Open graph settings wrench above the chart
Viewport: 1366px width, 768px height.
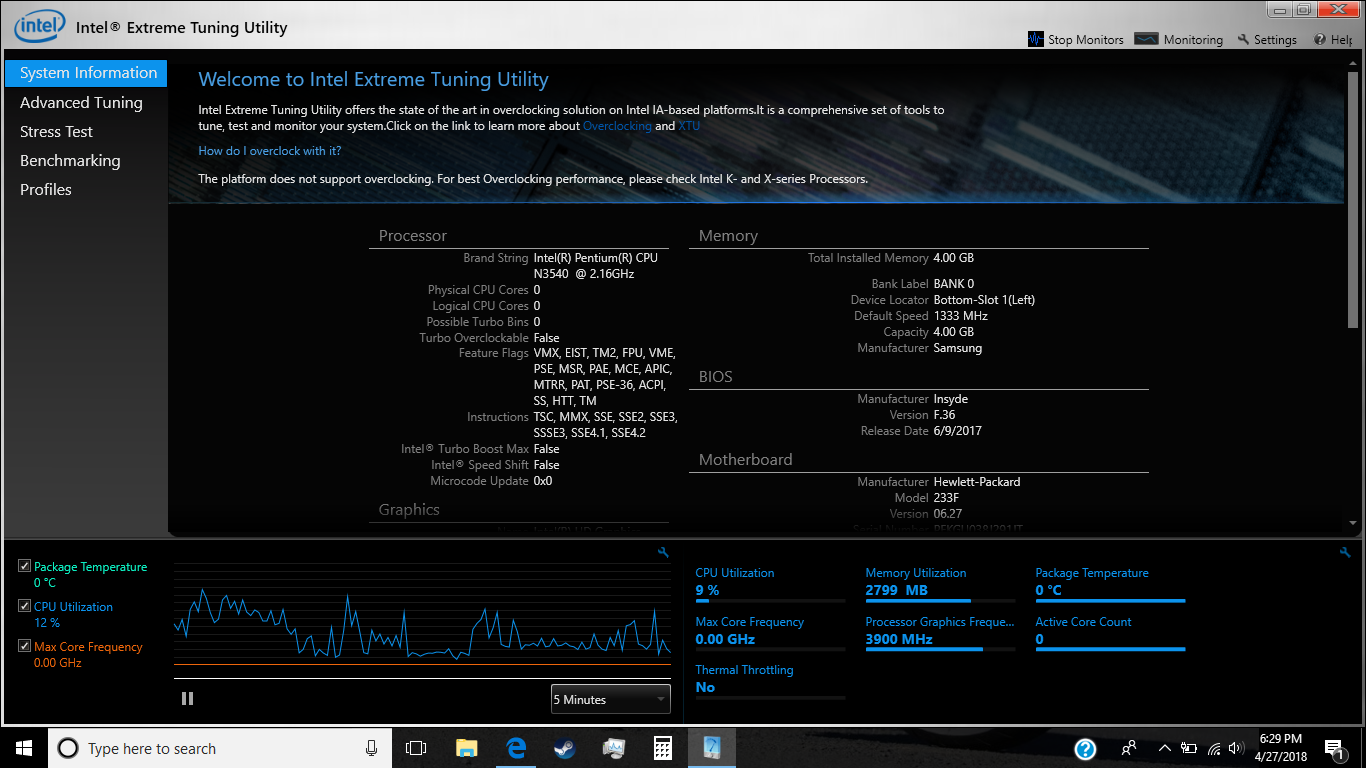coord(663,552)
